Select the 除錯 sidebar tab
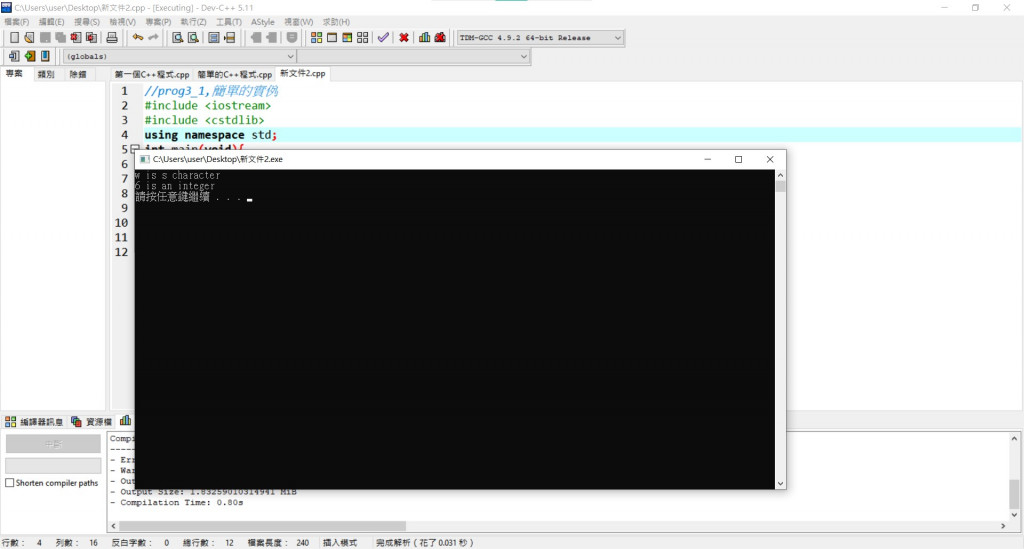The image size is (1024, 549). pyautogui.click(x=78, y=74)
